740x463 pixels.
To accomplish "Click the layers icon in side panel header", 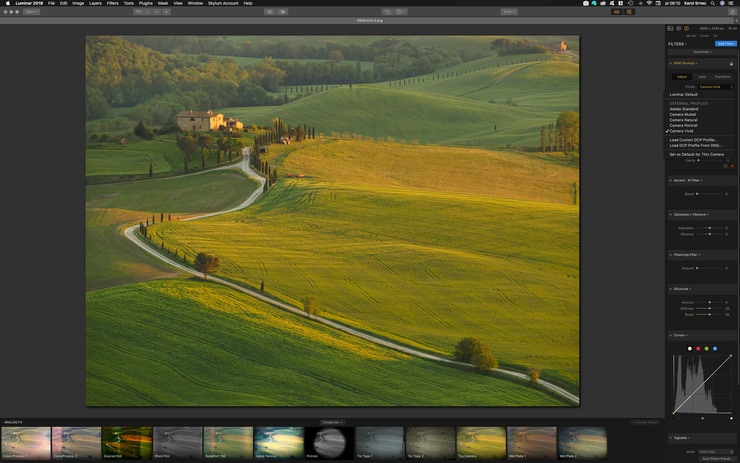I will 678,28.
